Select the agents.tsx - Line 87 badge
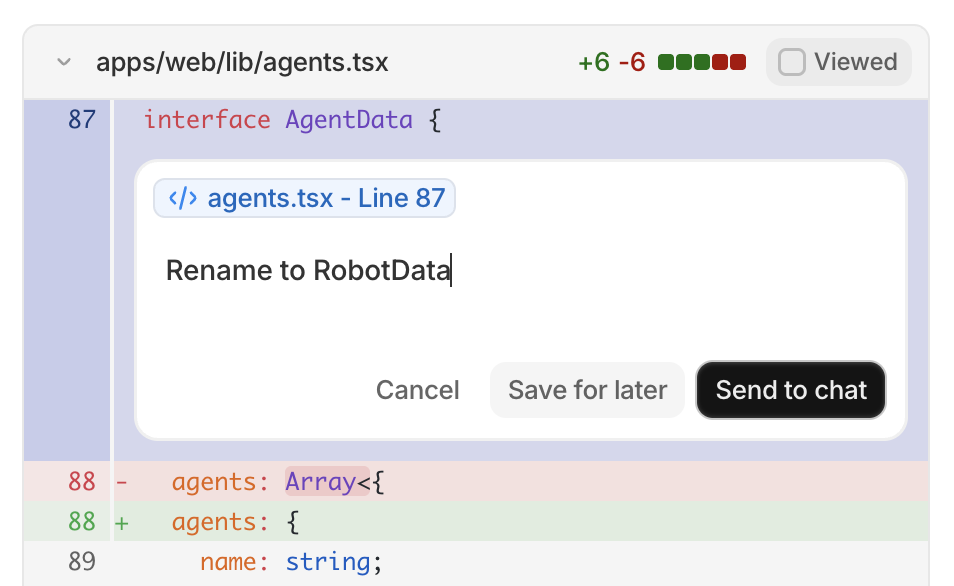The width and height of the screenshot is (954, 586). click(x=304, y=198)
